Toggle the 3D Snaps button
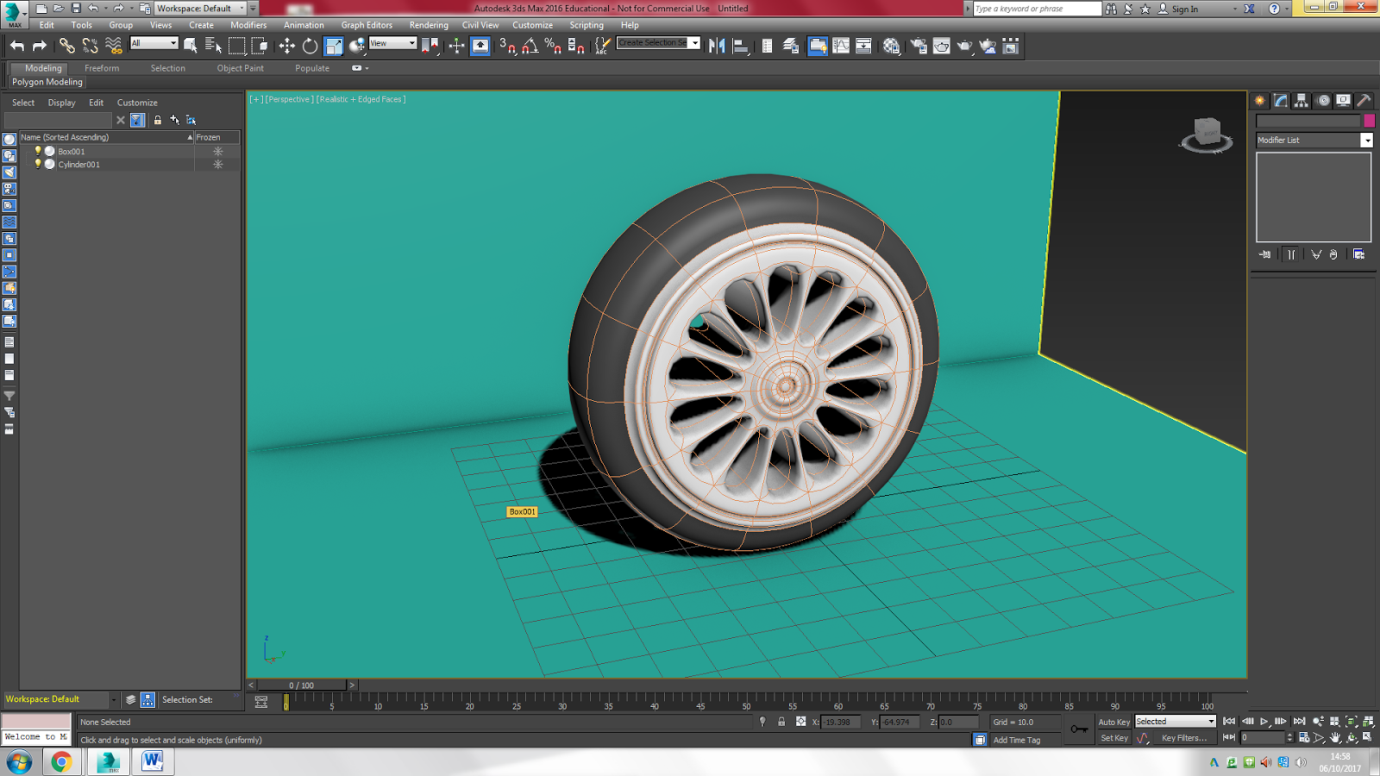1380x776 pixels. point(507,45)
